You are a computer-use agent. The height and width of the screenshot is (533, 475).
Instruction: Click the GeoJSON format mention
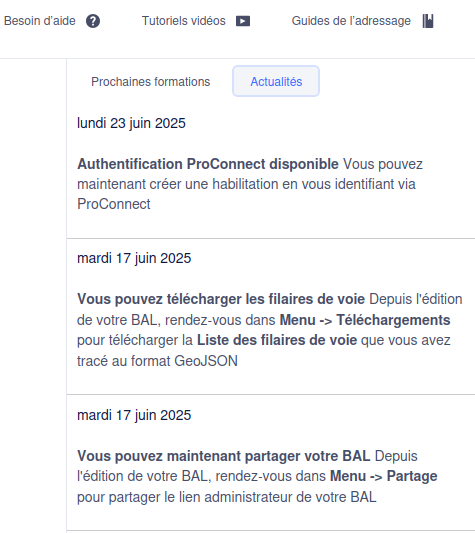(x=206, y=361)
